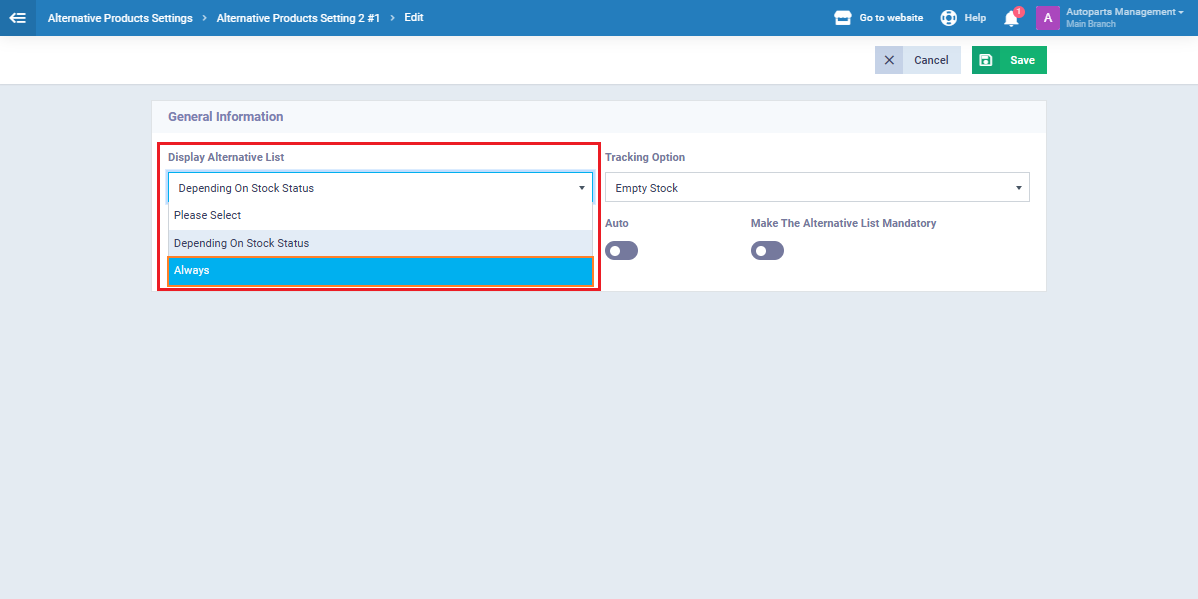Open Help via the lifebuoy icon
1198x599 pixels.
point(948,18)
